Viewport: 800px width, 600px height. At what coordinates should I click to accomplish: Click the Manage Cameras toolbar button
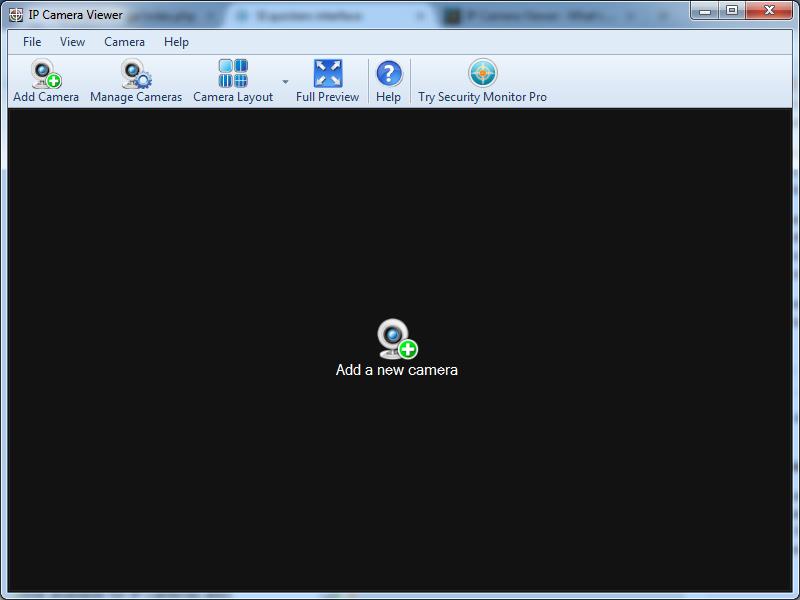point(135,80)
